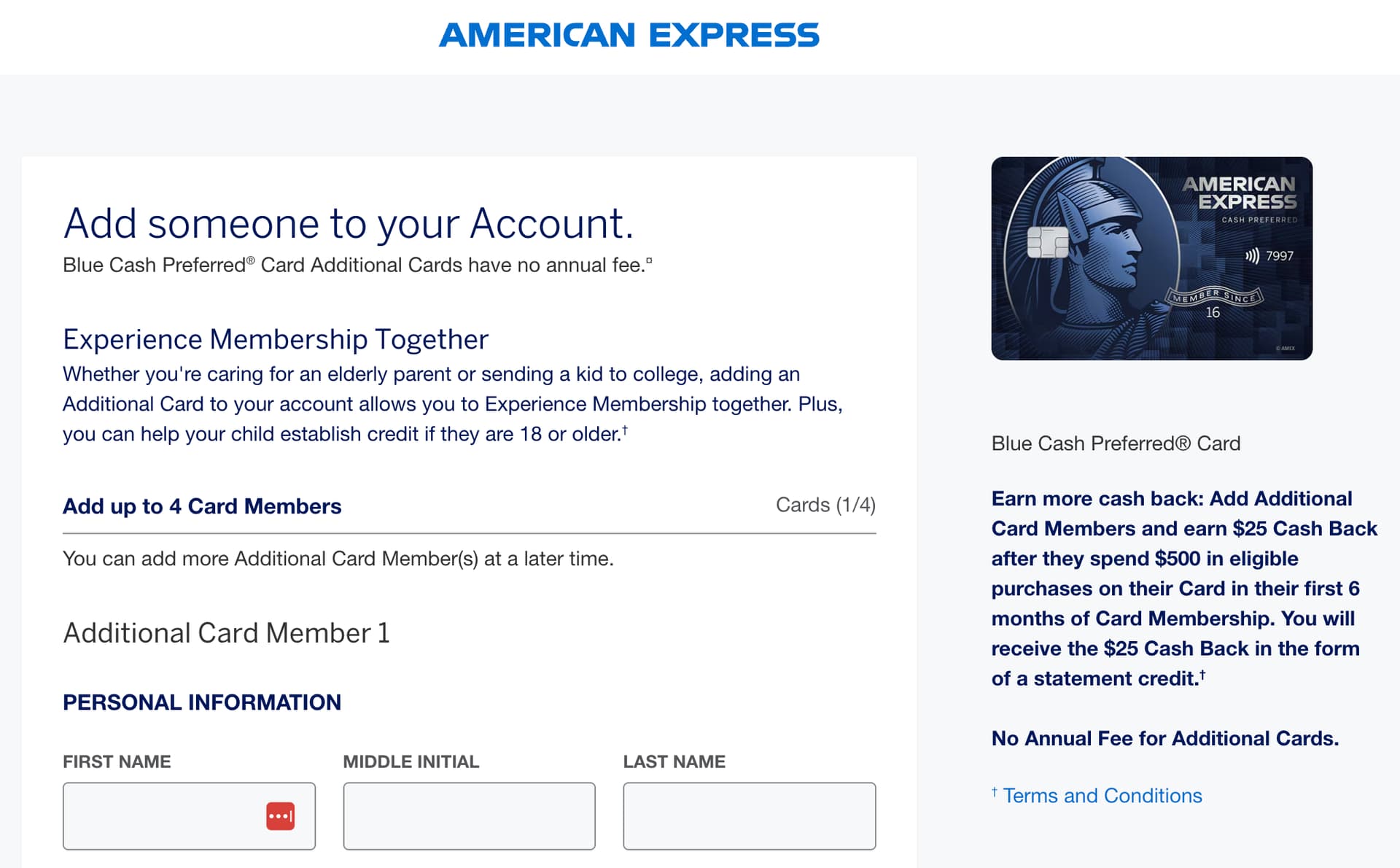Click the 'Blue Cash Preferred® Card' label under card
1400x868 pixels.
pyautogui.click(x=1116, y=443)
